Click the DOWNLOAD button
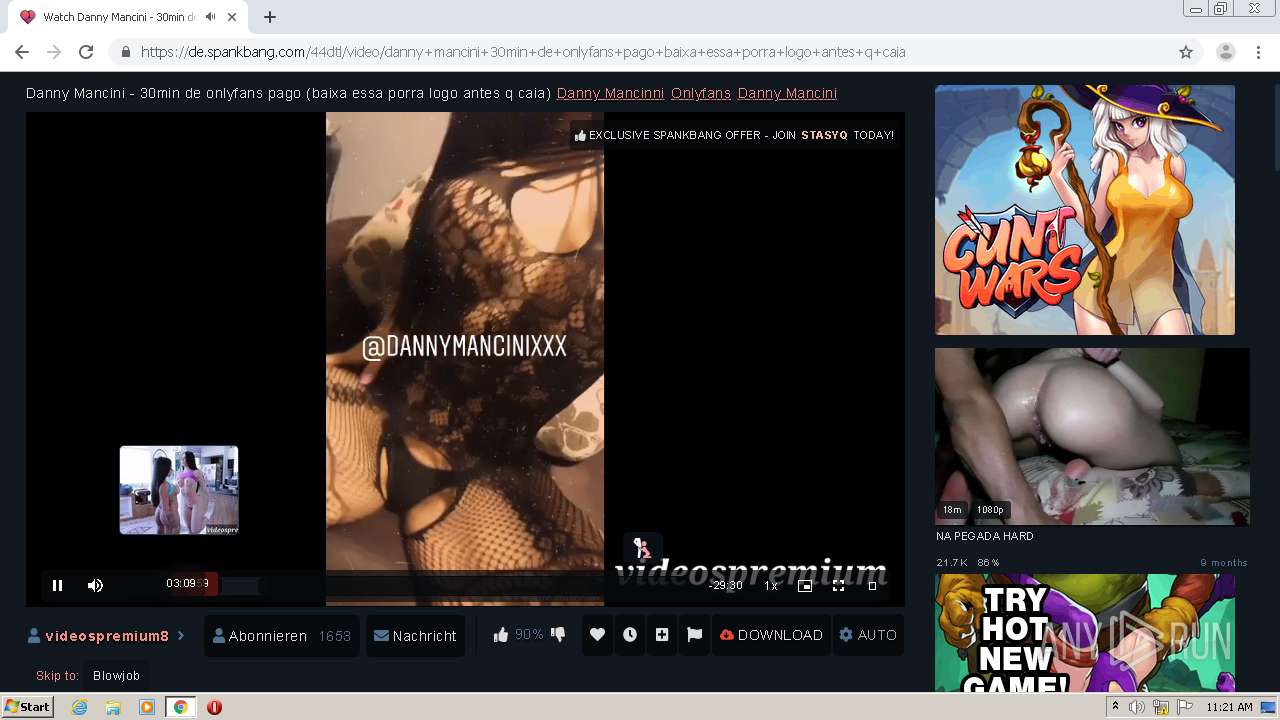The height and width of the screenshot is (720, 1280). tap(771, 635)
